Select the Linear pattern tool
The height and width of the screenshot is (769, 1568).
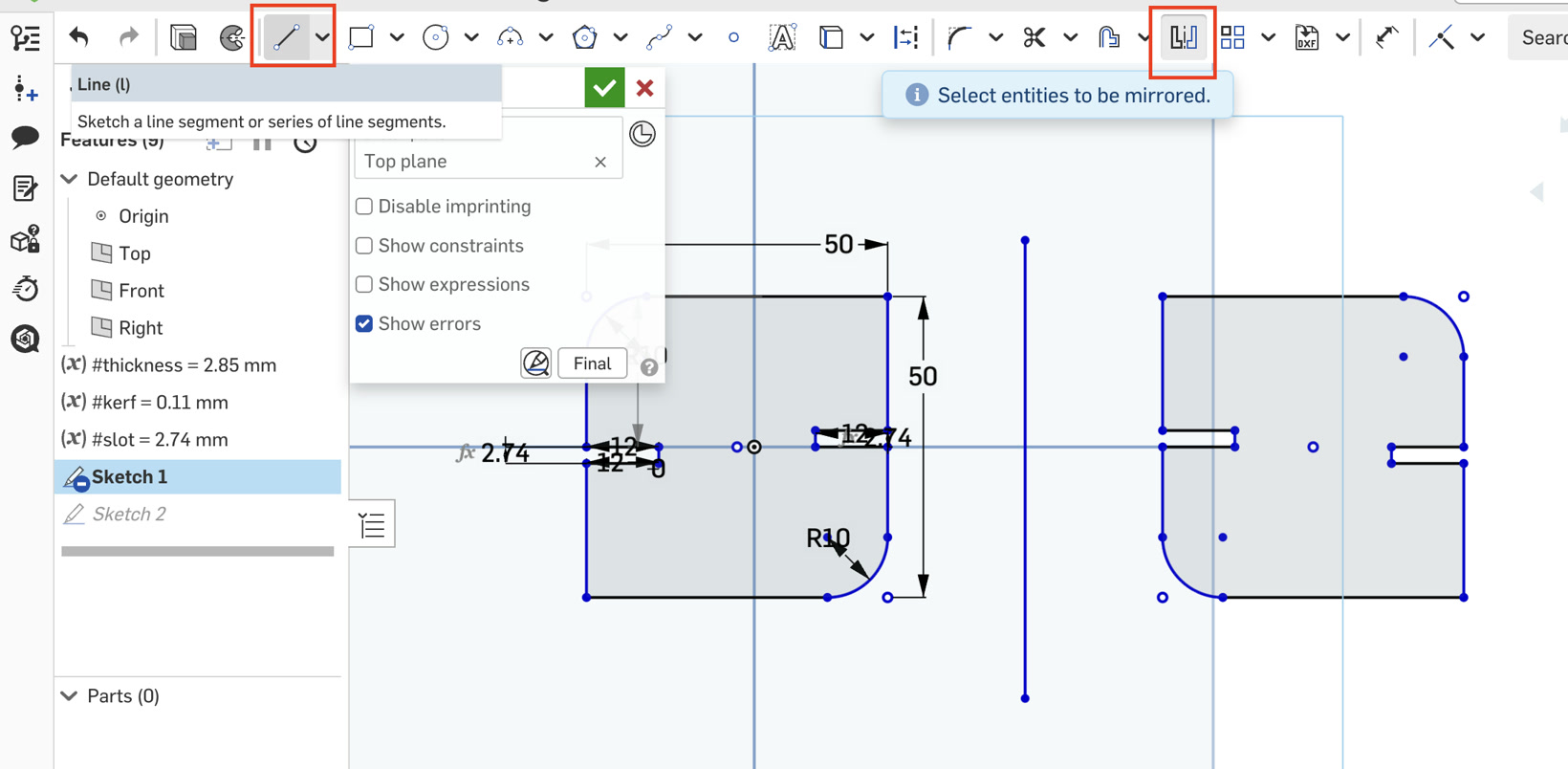point(1233,37)
